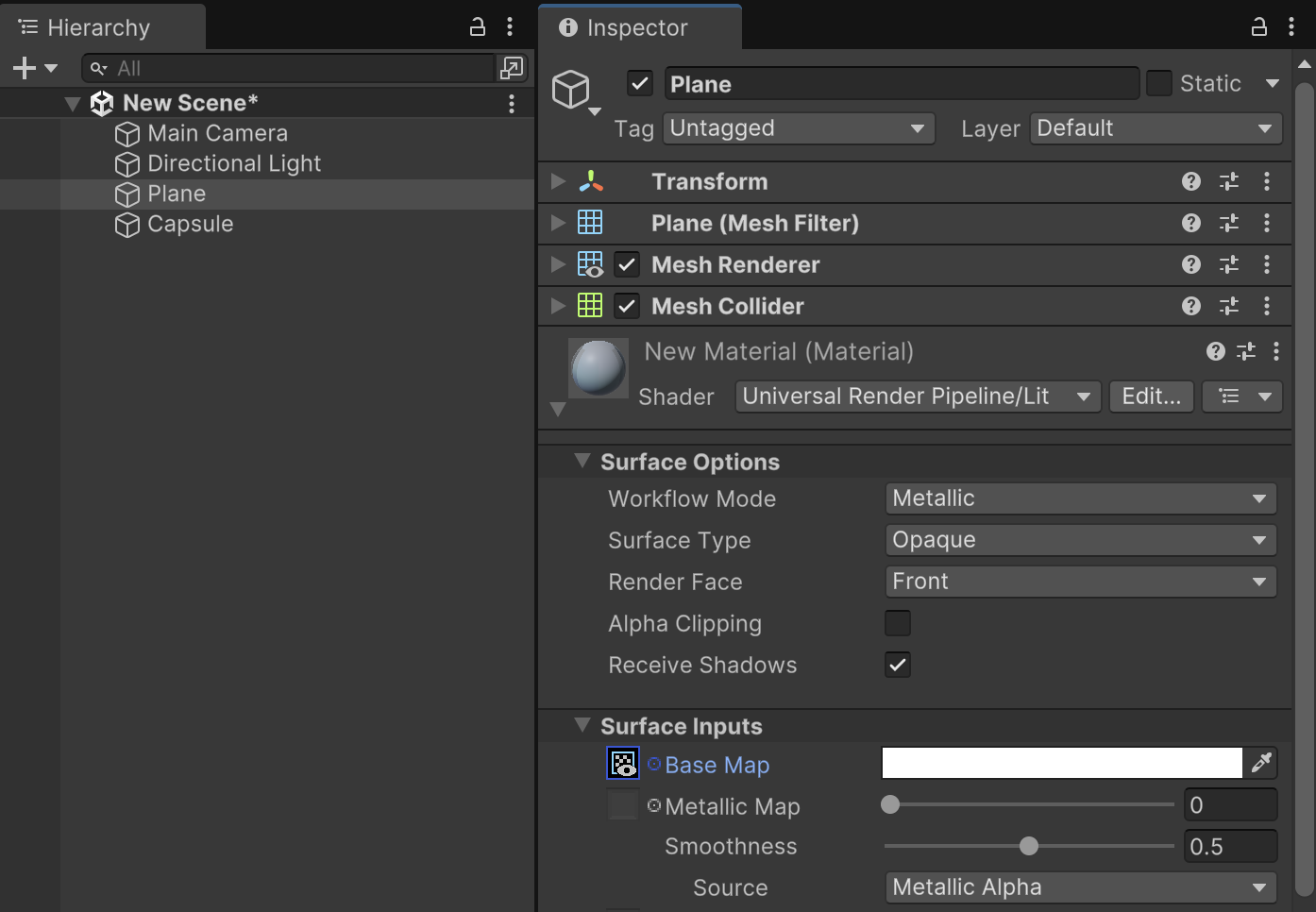Disable the Mesh Renderer component
This screenshot has height=912, width=1316.
[x=627, y=264]
